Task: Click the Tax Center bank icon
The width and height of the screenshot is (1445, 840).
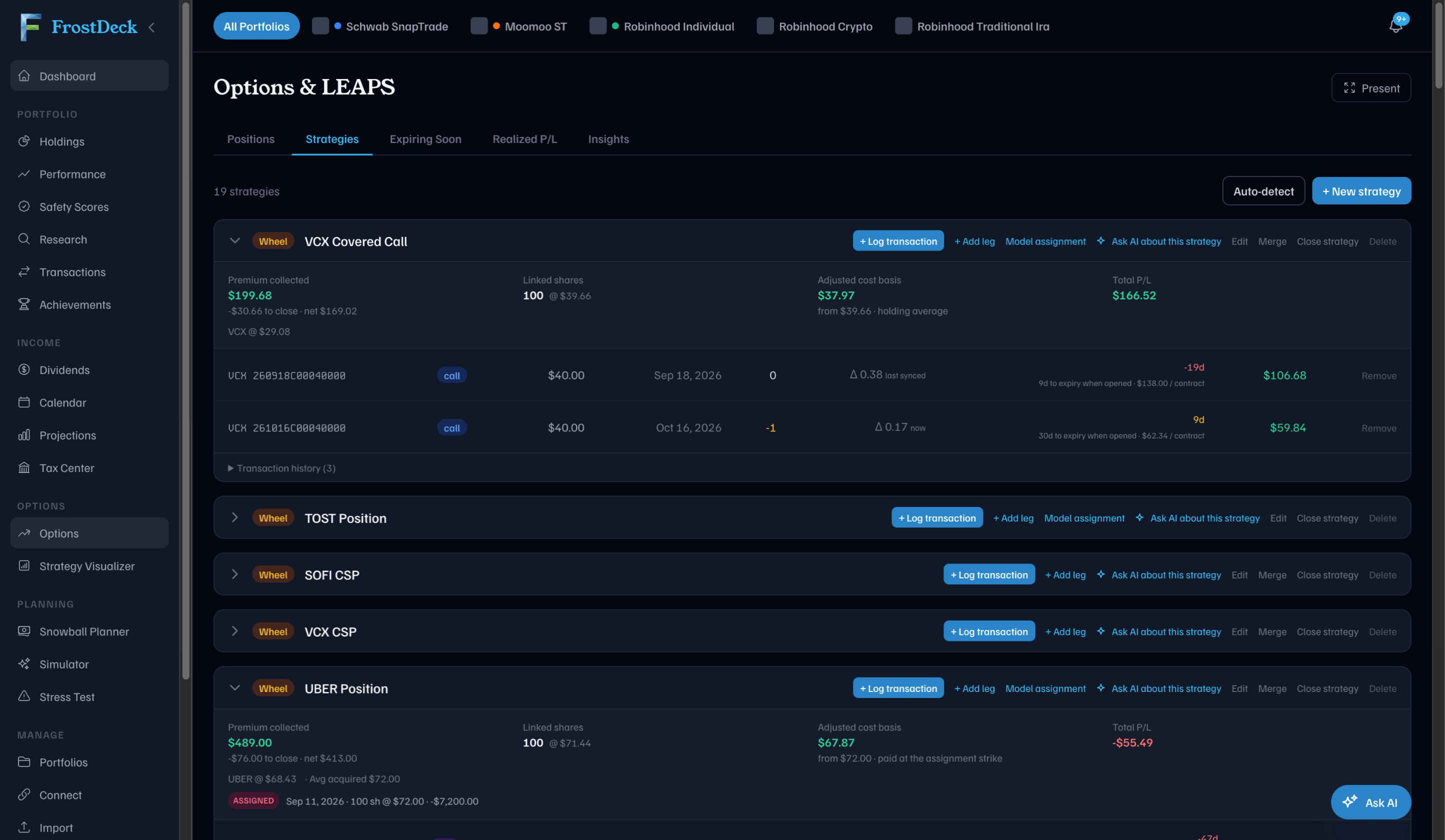Action: (24, 468)
